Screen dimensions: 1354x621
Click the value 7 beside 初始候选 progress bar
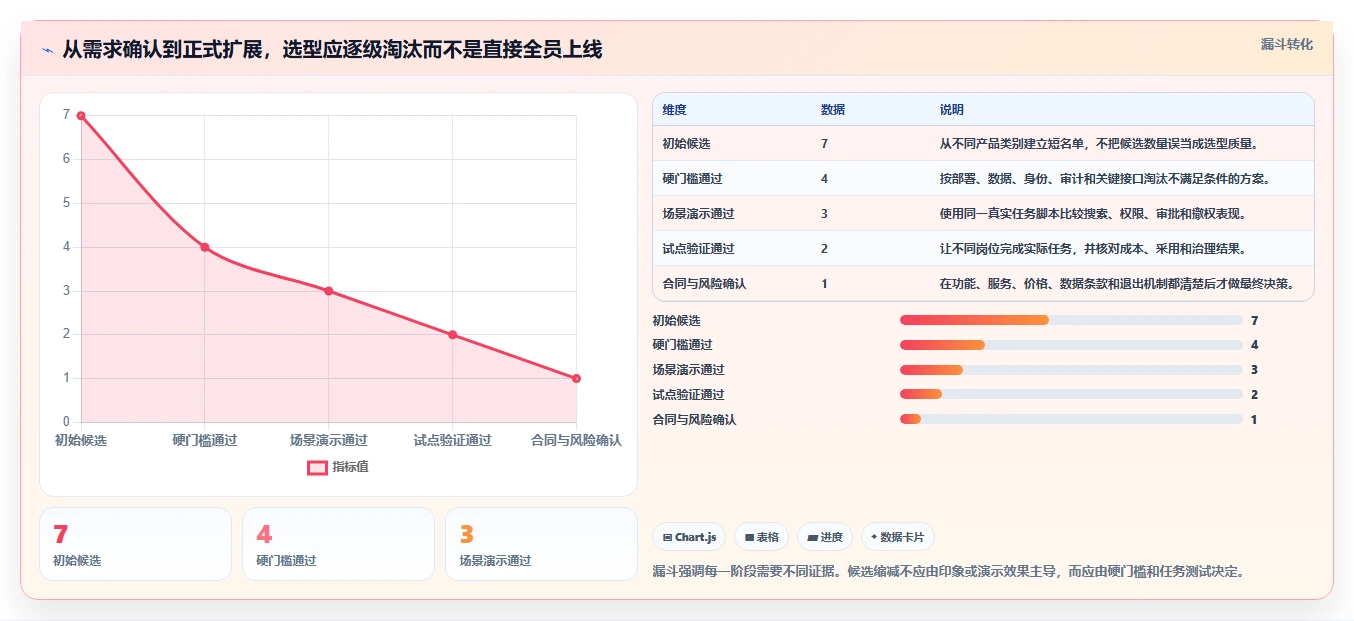[1254, 321]
